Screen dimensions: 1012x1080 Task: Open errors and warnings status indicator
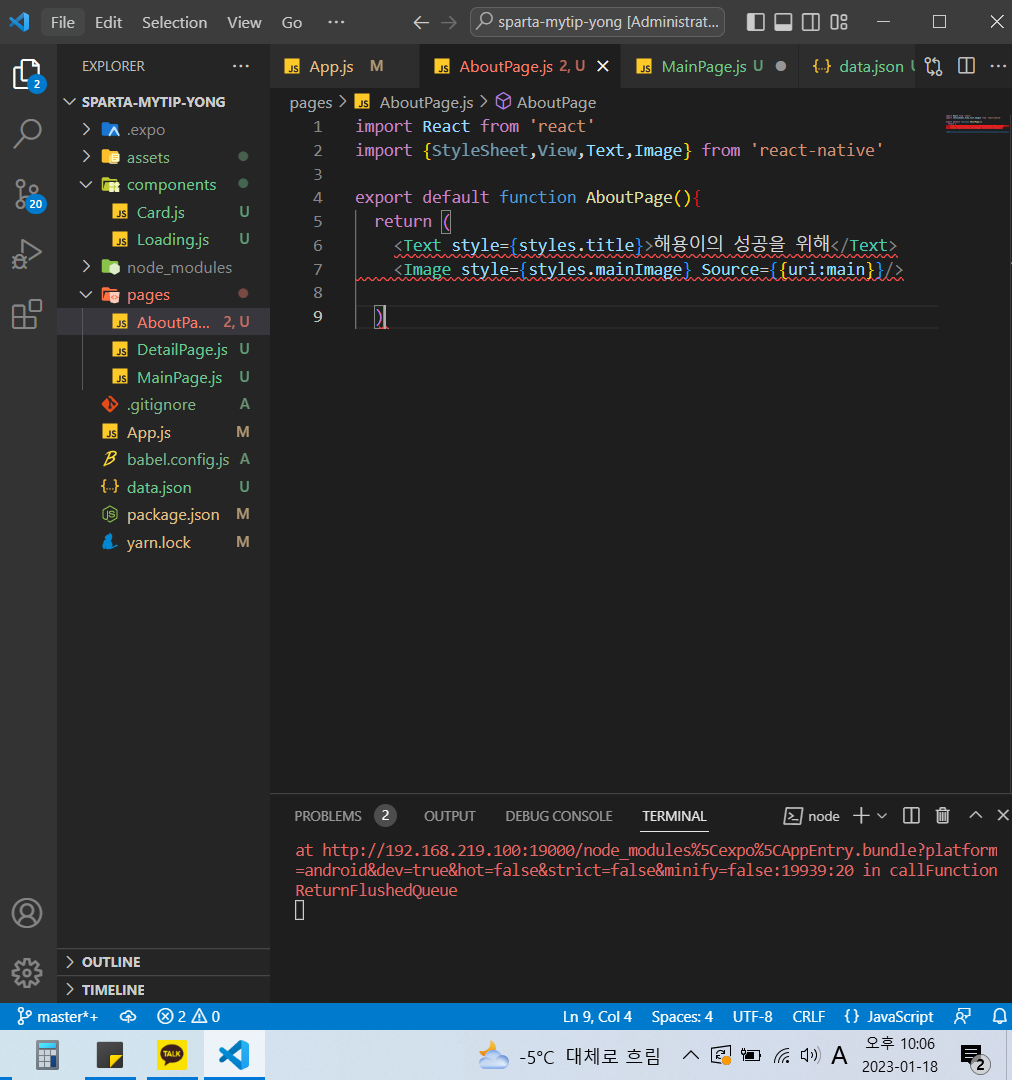coord(189,1017)
